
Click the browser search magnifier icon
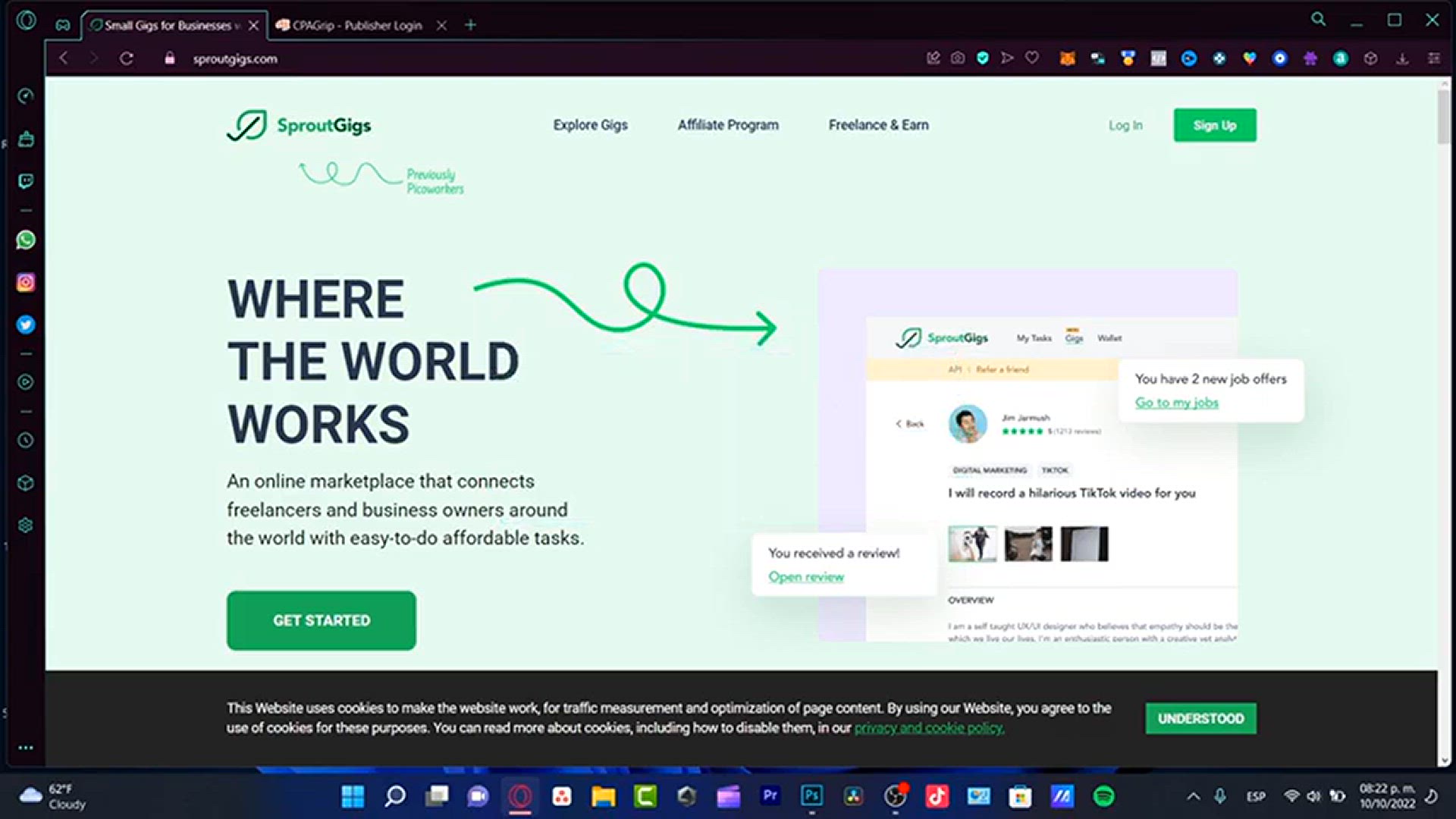tap(1319, 20)
